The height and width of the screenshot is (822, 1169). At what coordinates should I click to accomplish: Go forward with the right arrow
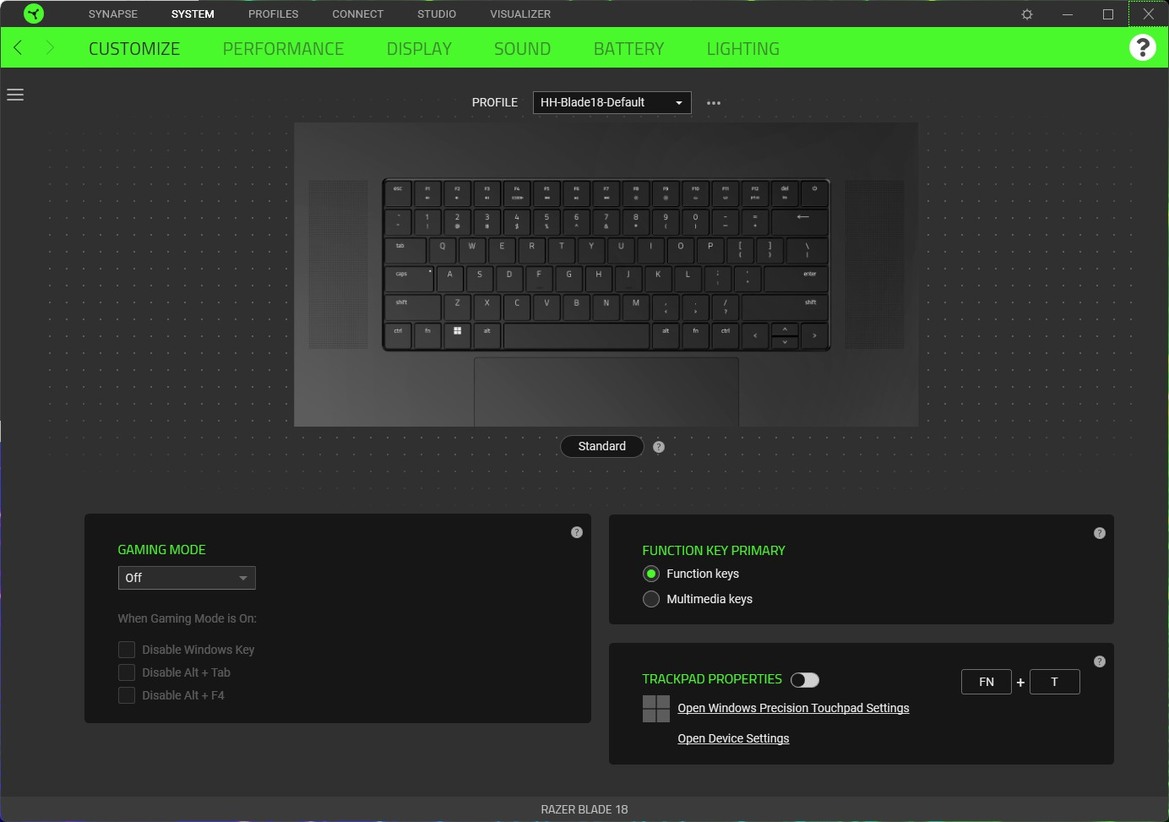[x=49, y=48]
